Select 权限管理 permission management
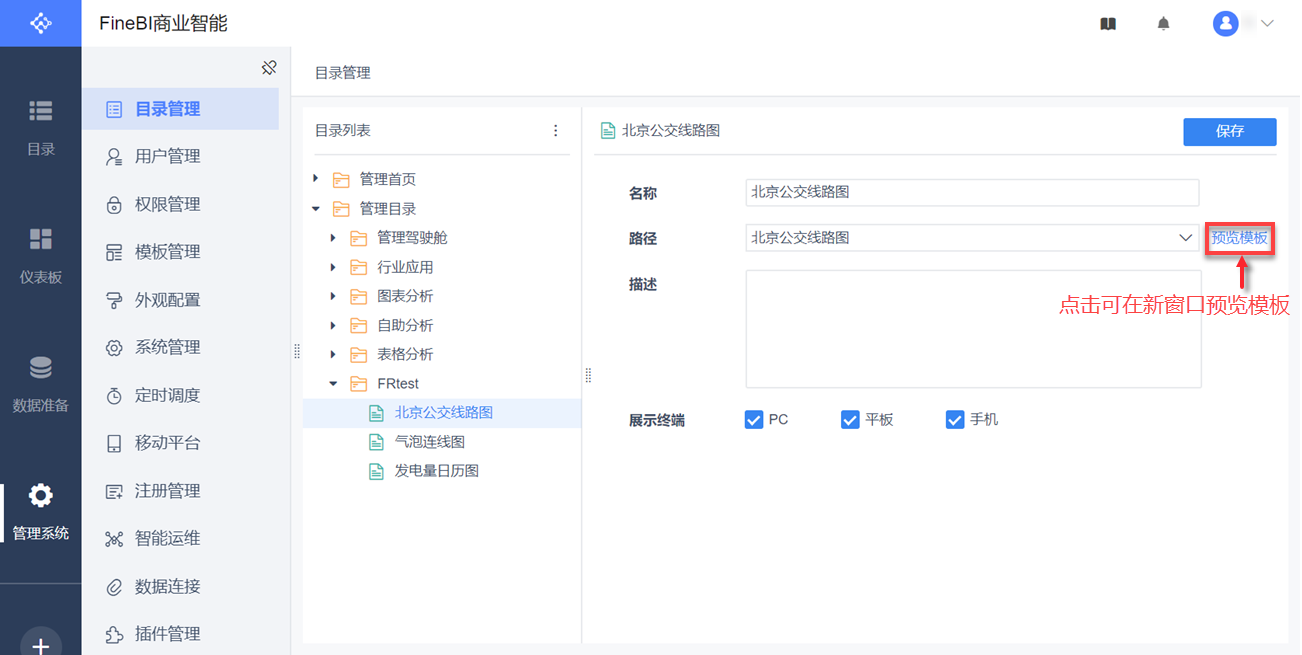The height and width of the screenshot is (655, 1302). [x=167, y=204]
